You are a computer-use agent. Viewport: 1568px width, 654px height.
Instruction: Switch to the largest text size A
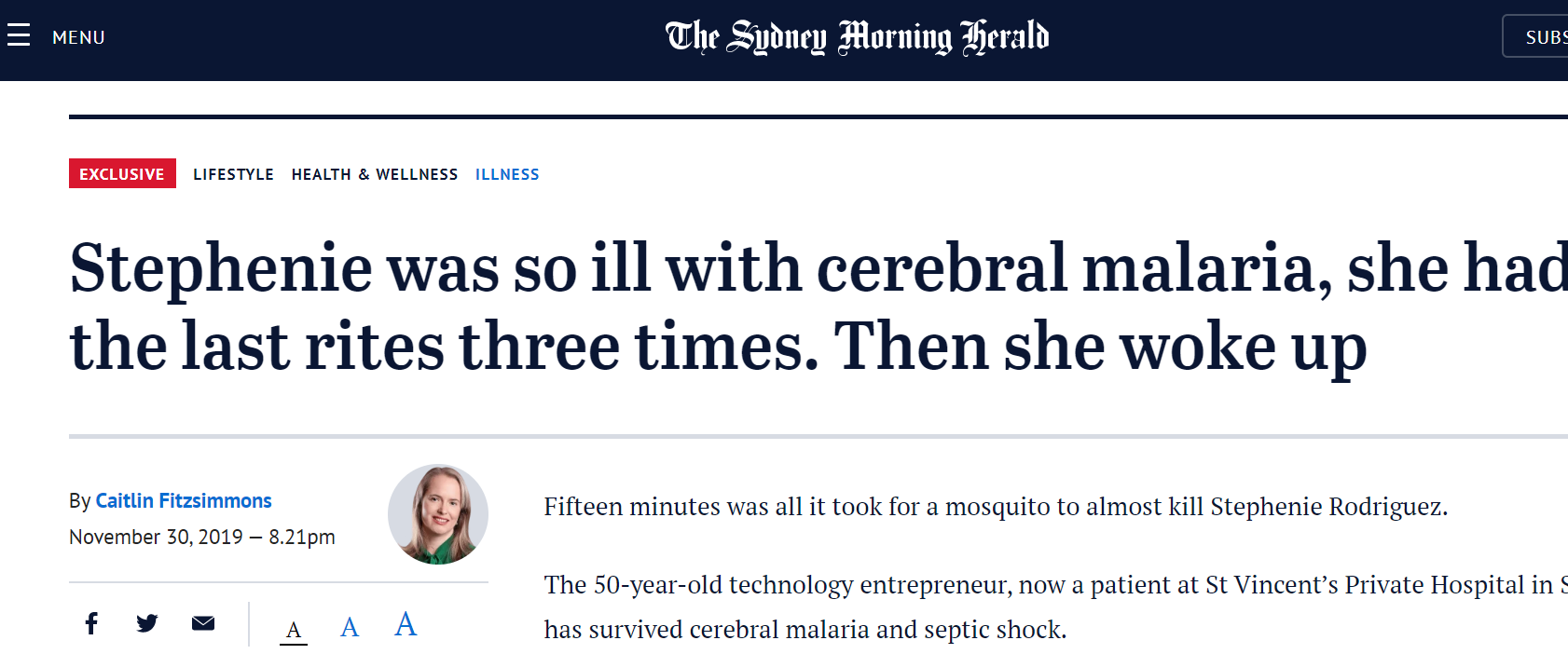point(406,624)
